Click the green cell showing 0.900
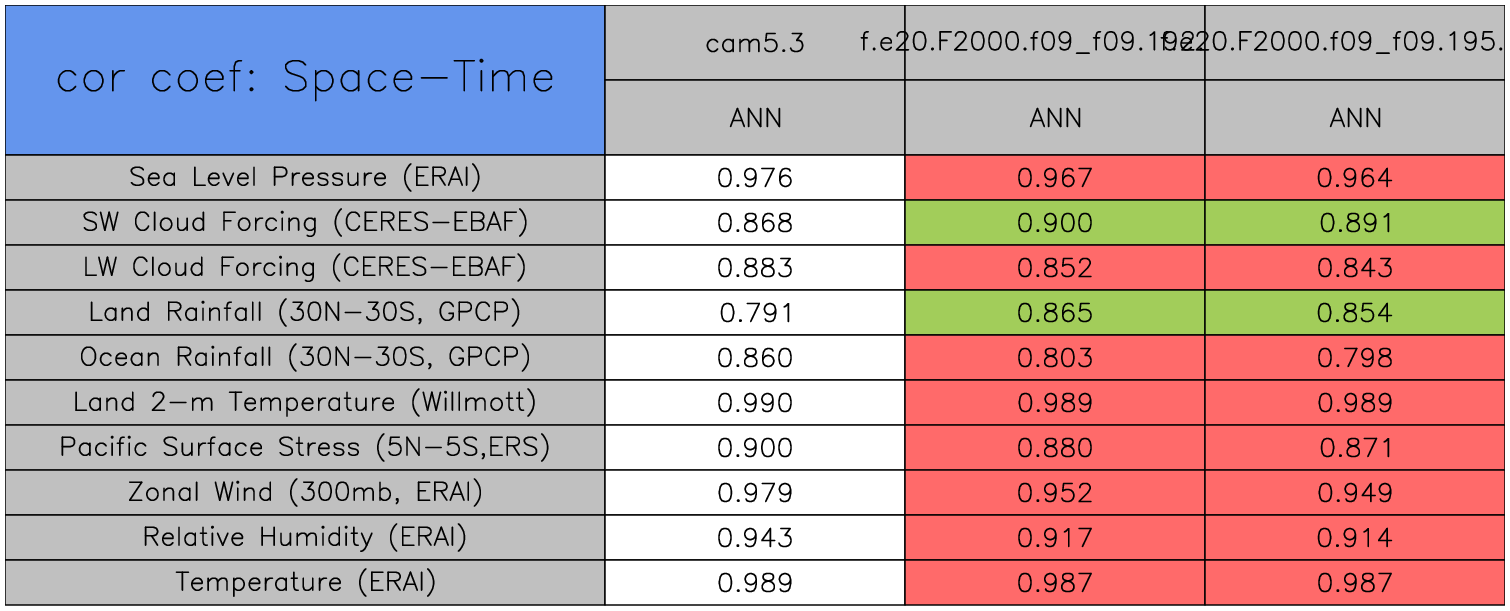The width and height of the screenshot is (1510, 611). pyautogui.click(x=1055, y=223)
